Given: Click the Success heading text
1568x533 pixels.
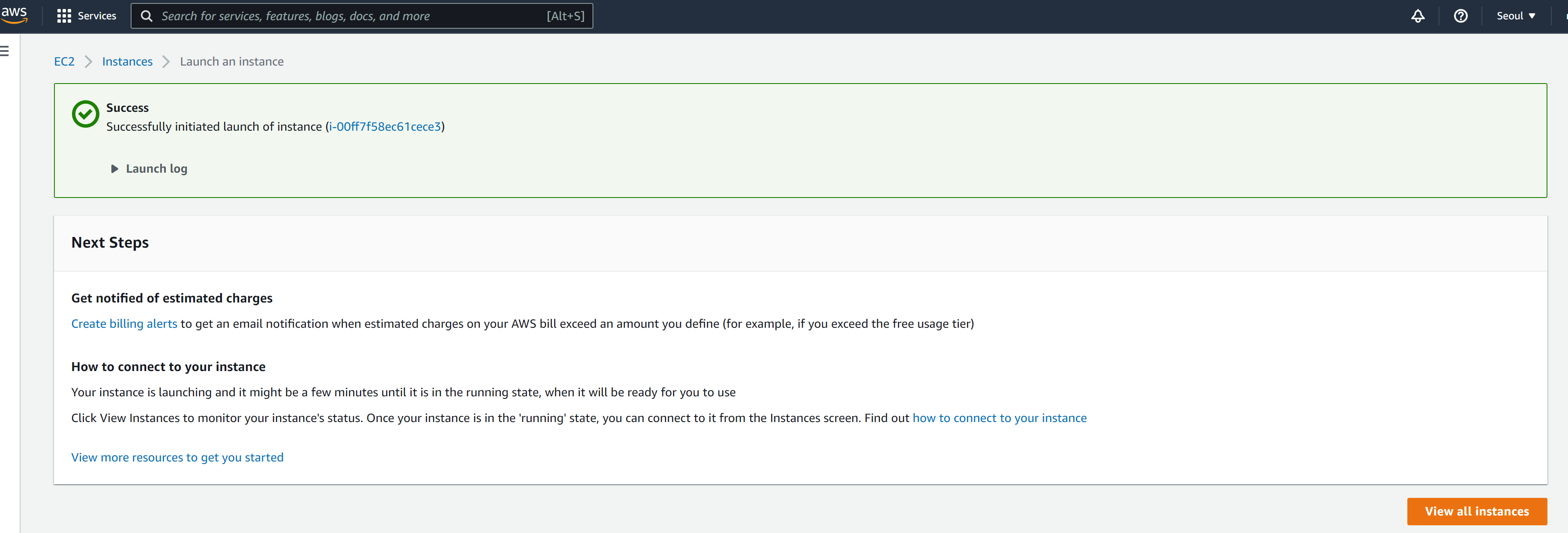Looking at the screenshot, I should [127, 108].
